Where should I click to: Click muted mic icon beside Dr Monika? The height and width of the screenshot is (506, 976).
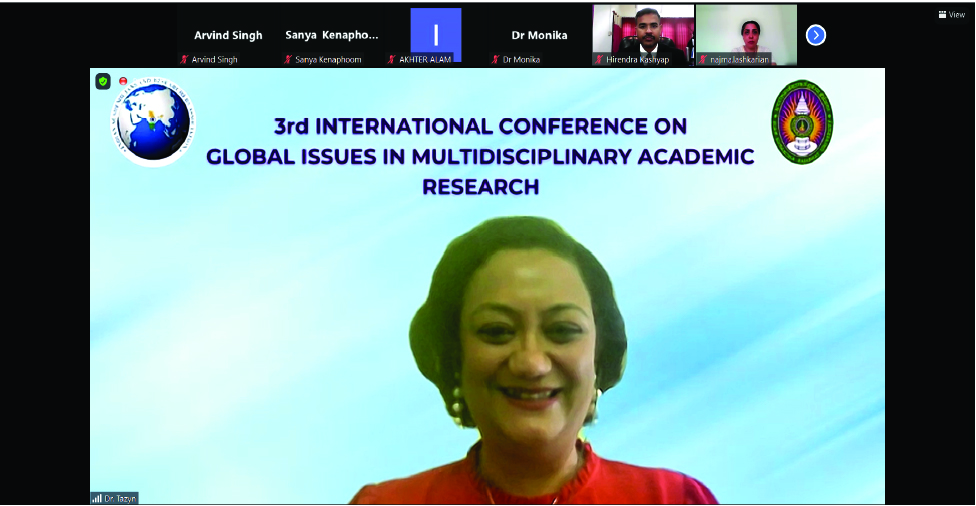pyautogui.click(x=495, y=60)
